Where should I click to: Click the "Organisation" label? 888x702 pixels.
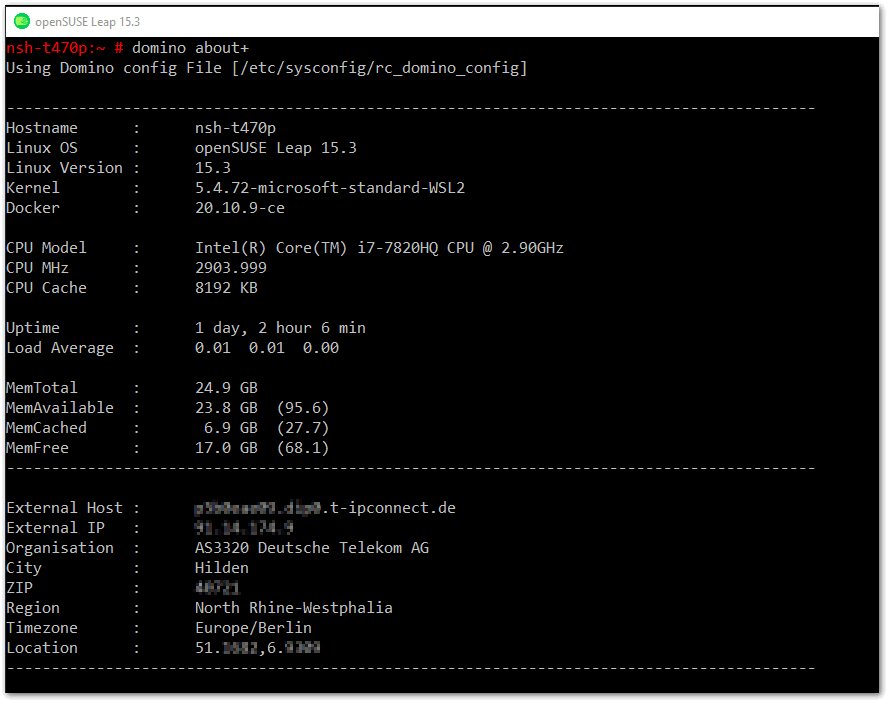pyautogui.click(x=59, y=548)
